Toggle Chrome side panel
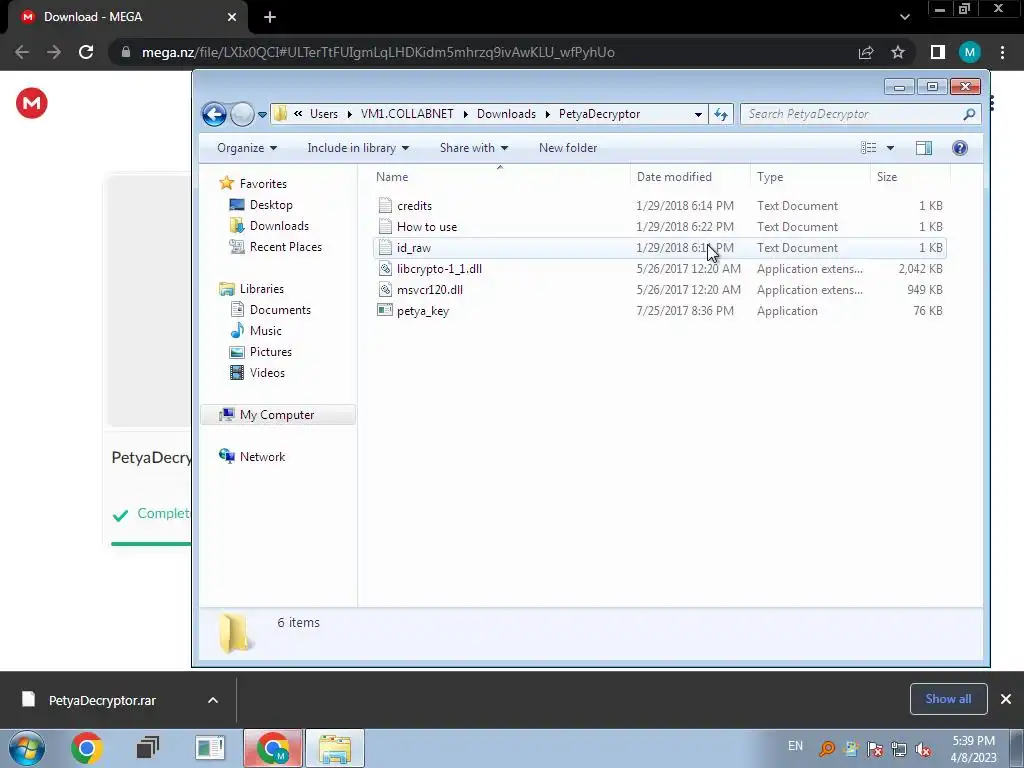This screenshot has width=1024, height=768. click(x=937, y=52)
